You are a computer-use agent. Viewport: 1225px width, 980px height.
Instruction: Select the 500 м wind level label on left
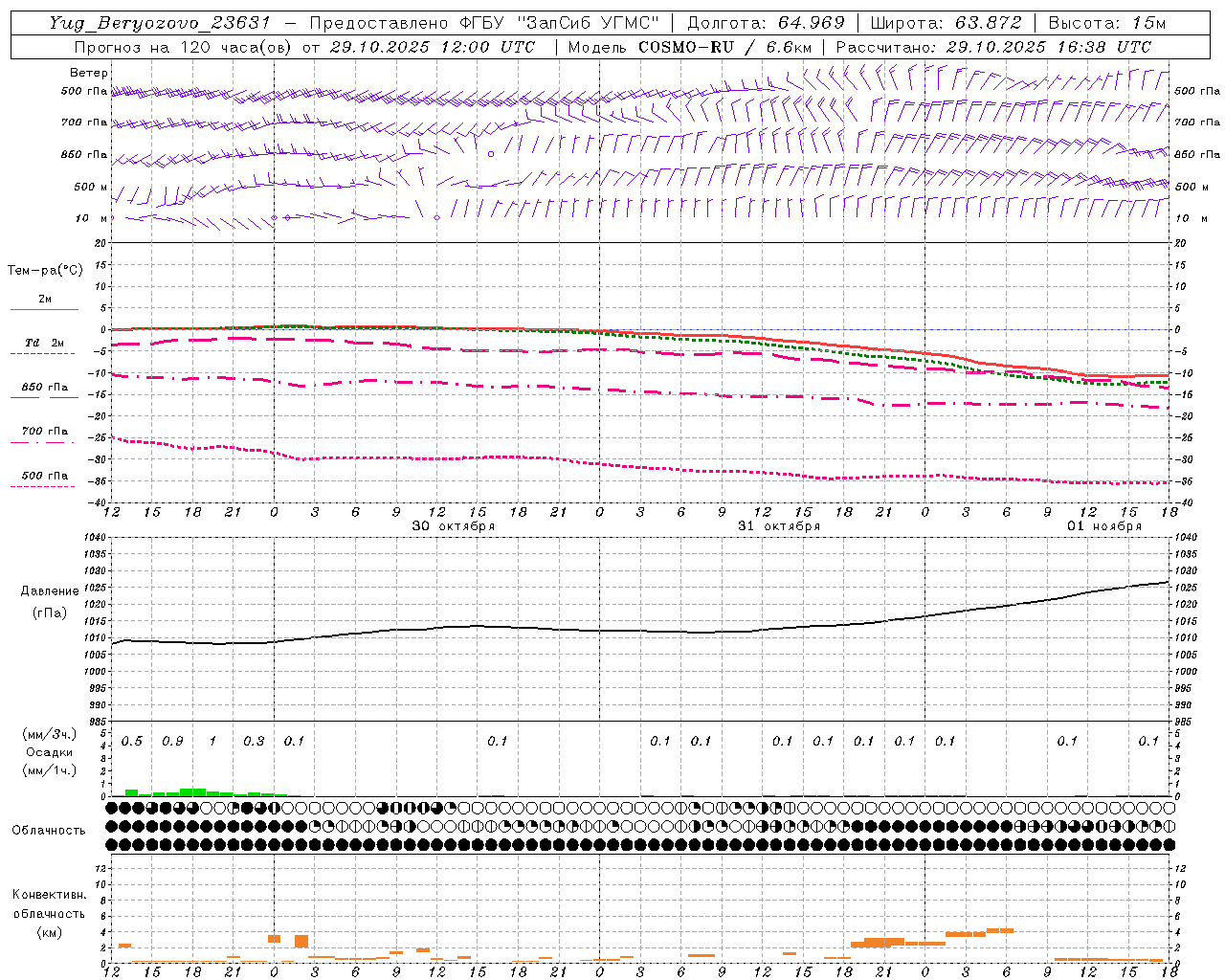click(91, 187)
